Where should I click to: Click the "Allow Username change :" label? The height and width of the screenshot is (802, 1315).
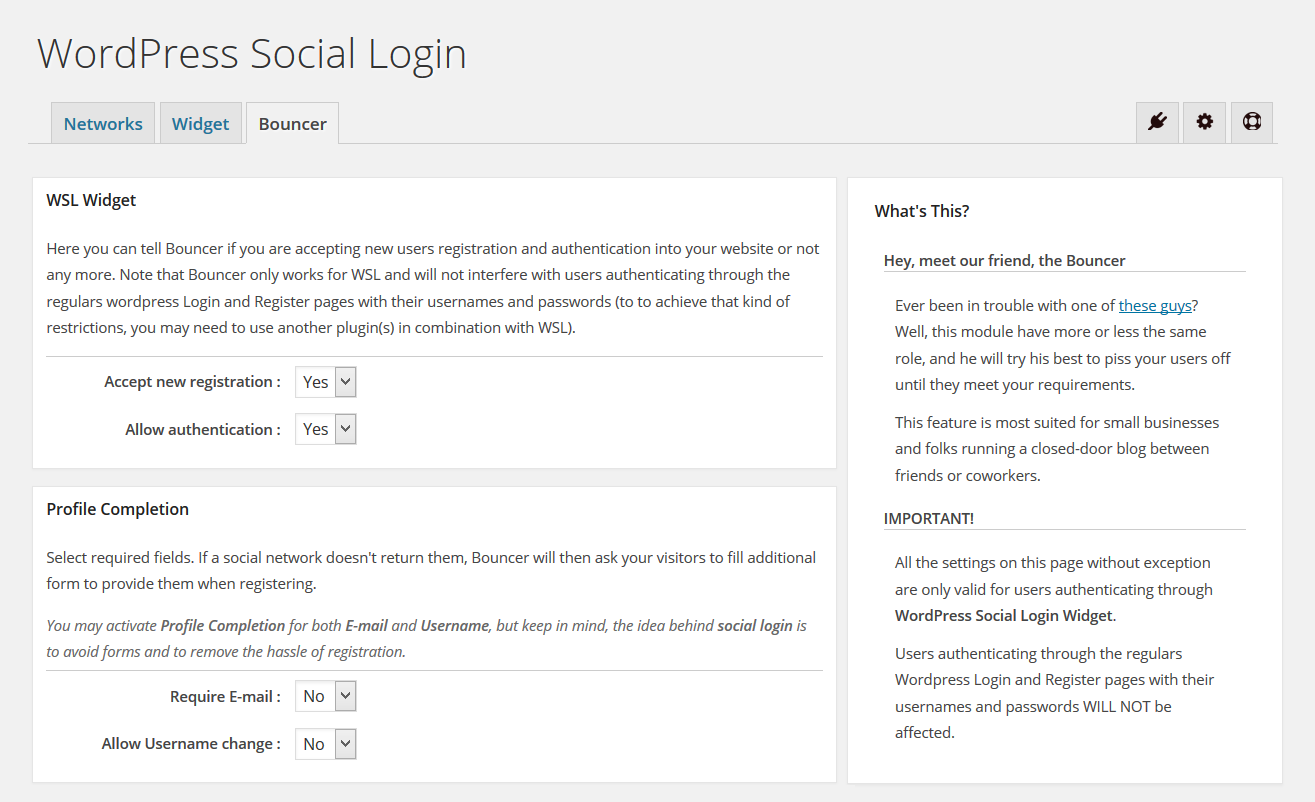pos(191,744)
